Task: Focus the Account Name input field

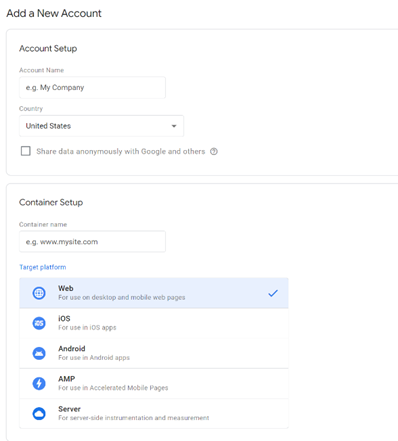Action: [92, 87]
